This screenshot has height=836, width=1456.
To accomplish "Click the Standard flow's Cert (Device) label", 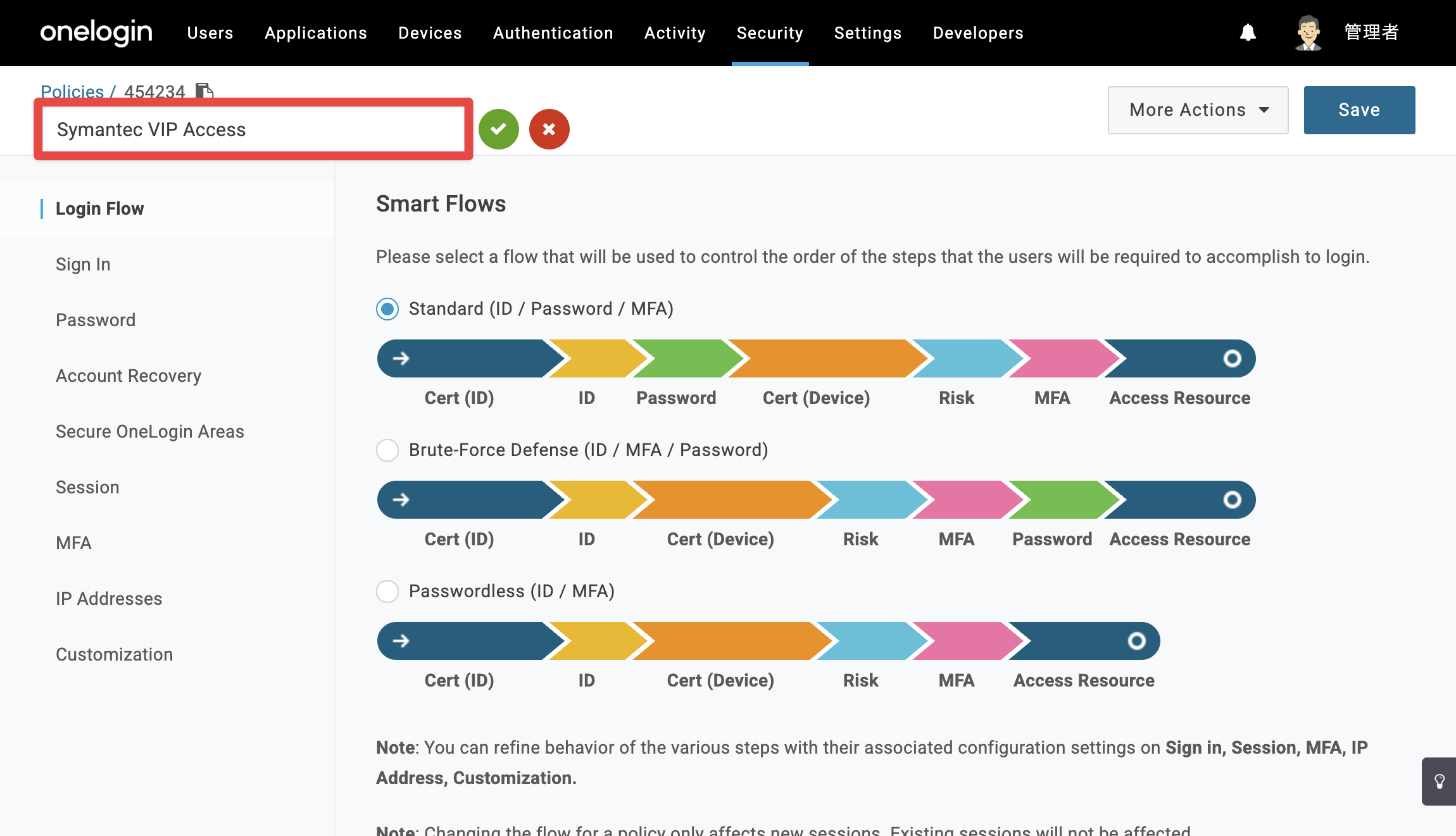I will pyautogui.click(x=817, y=398).
